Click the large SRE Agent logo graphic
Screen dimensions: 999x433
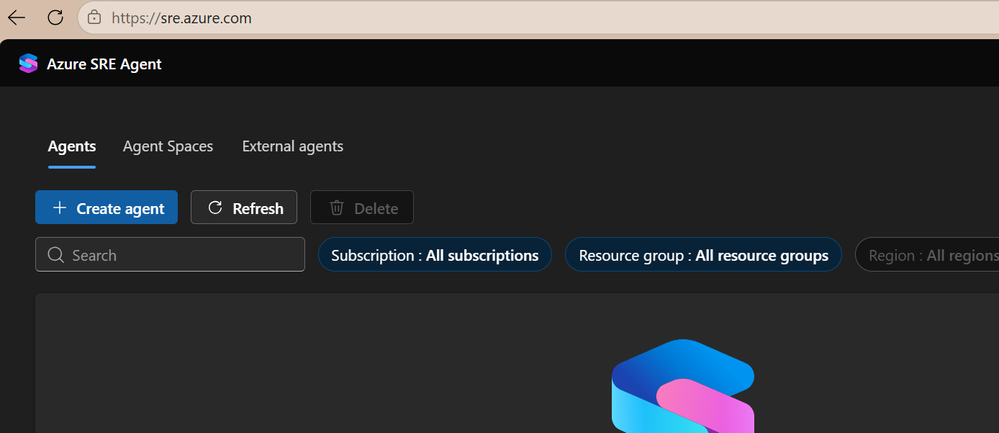(683, 386)
